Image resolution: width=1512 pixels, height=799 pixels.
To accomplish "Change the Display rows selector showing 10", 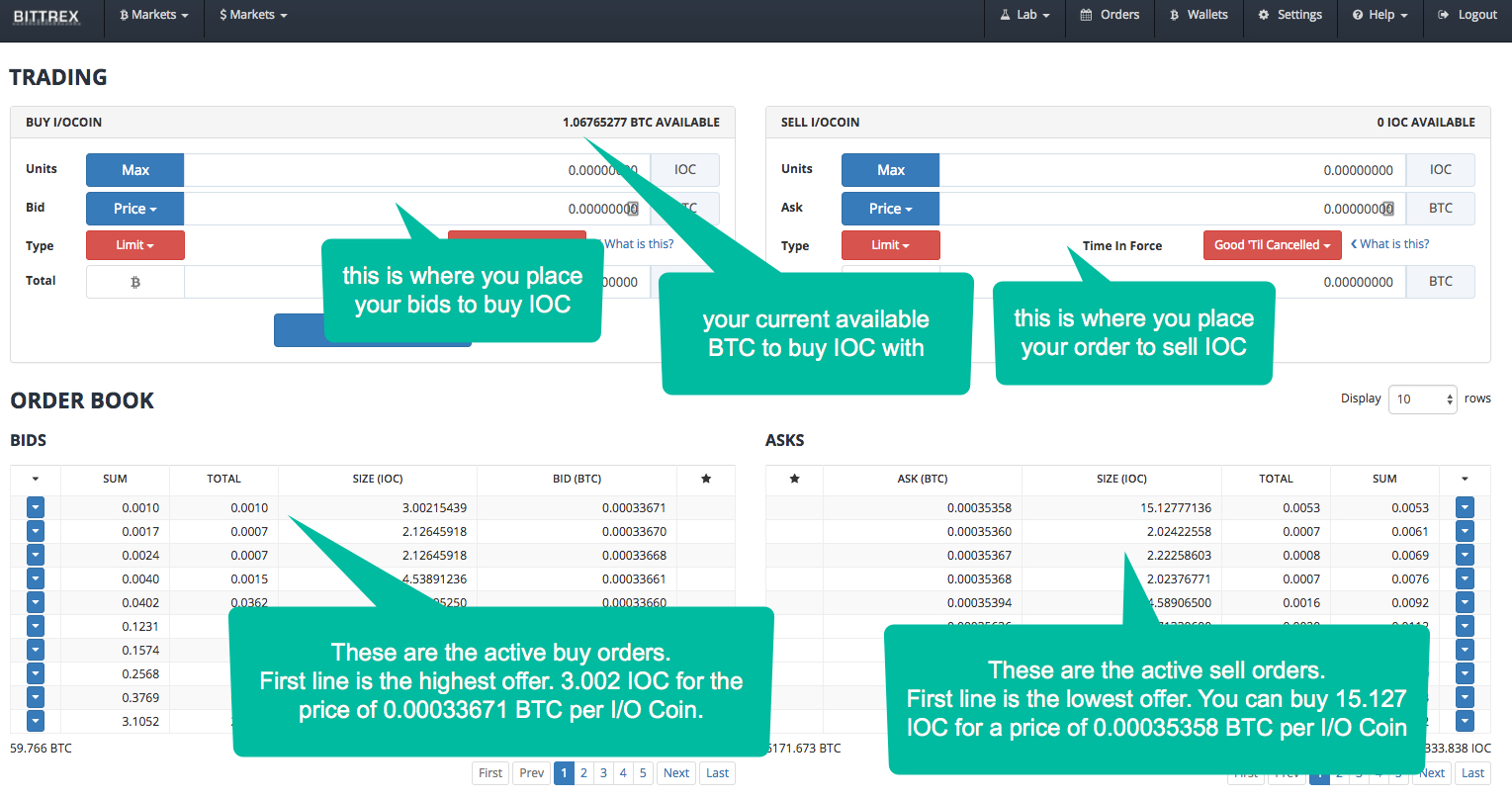I will (1423, 399).
